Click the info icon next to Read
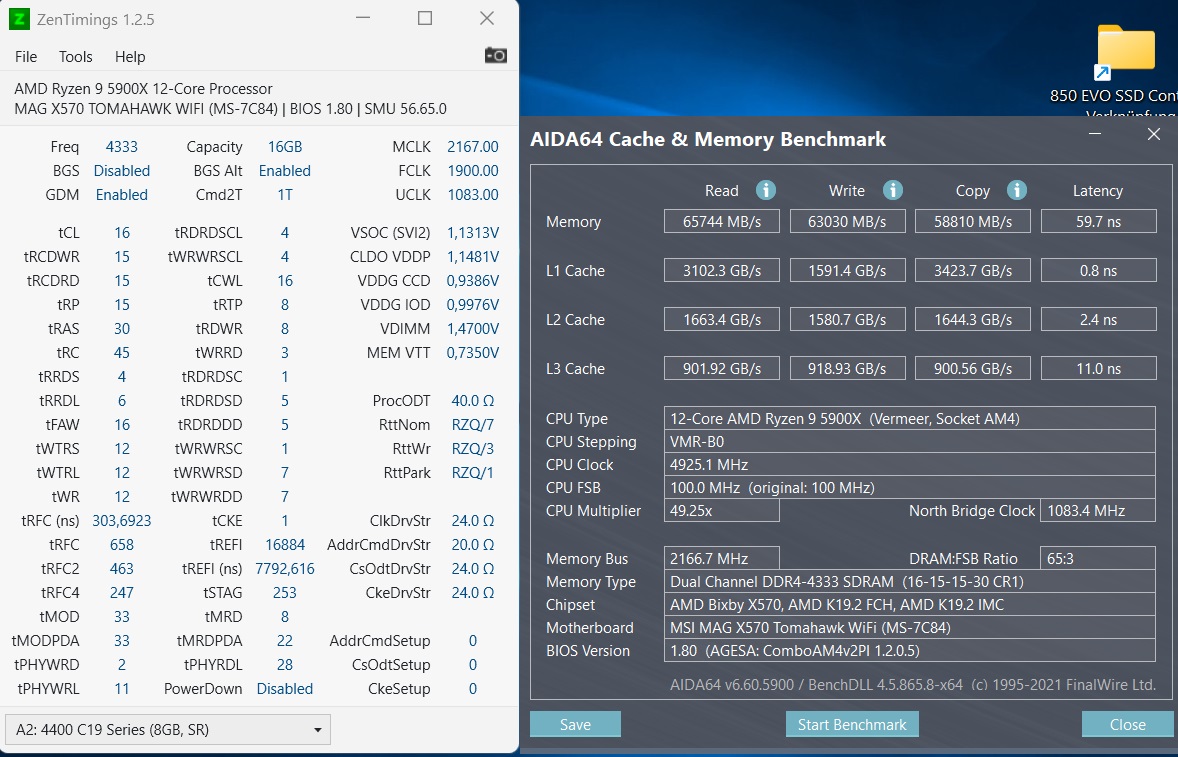 tap(766, 190)
